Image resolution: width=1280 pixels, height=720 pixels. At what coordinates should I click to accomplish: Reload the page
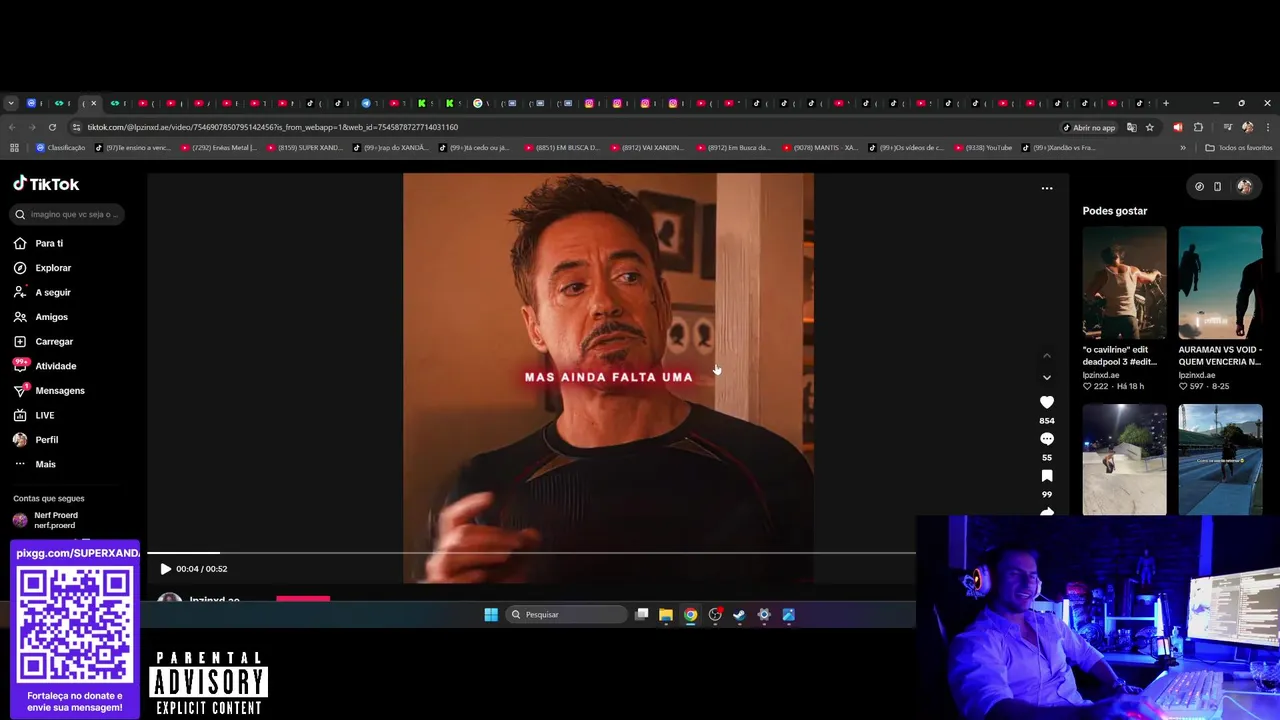52,127
